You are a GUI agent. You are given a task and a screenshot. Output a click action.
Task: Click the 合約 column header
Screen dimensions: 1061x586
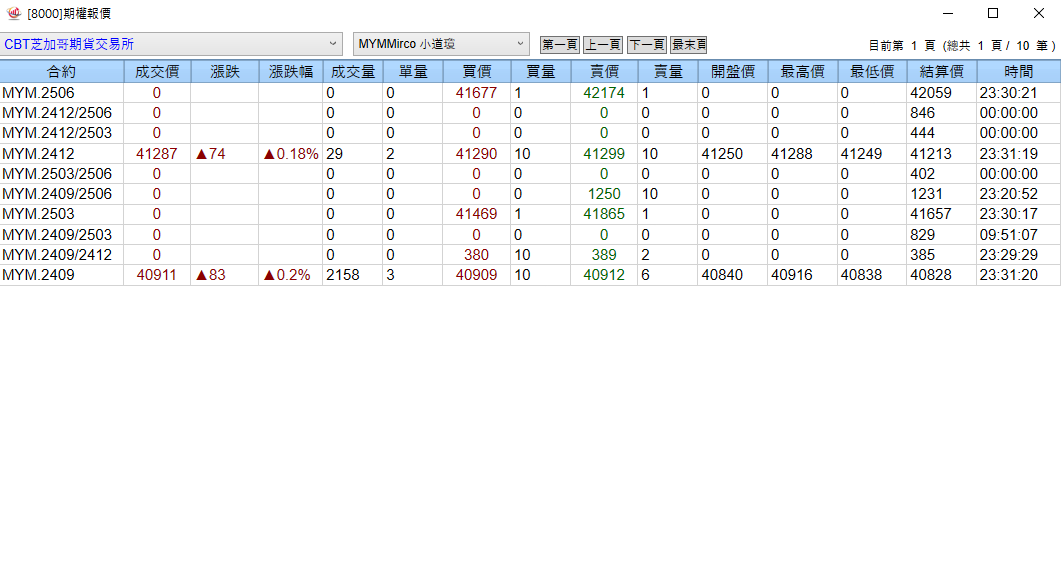[61, 72]
